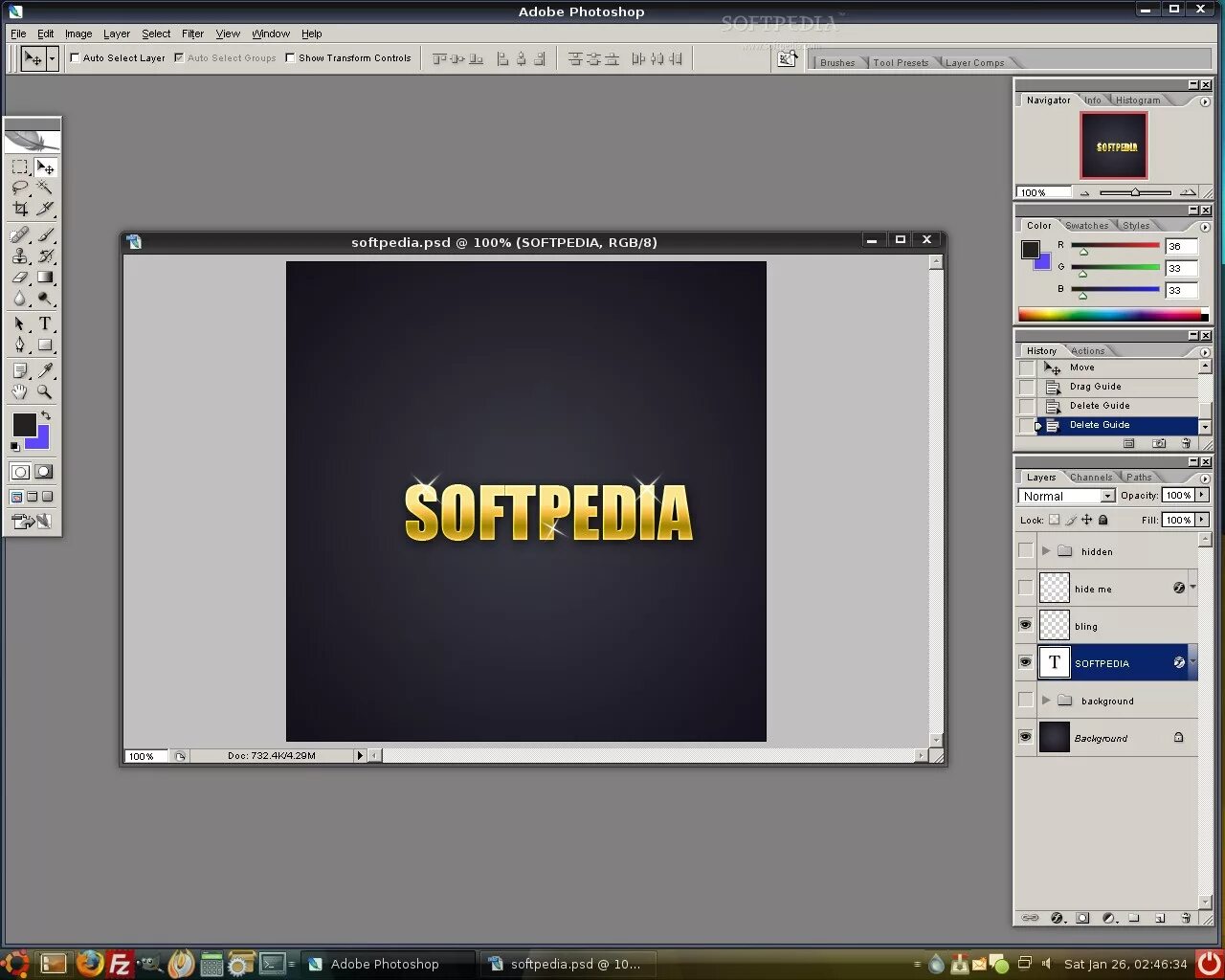Open the Filter menu
The width and height of the screenshot is (1225, 980).
(x=192, y=33)
